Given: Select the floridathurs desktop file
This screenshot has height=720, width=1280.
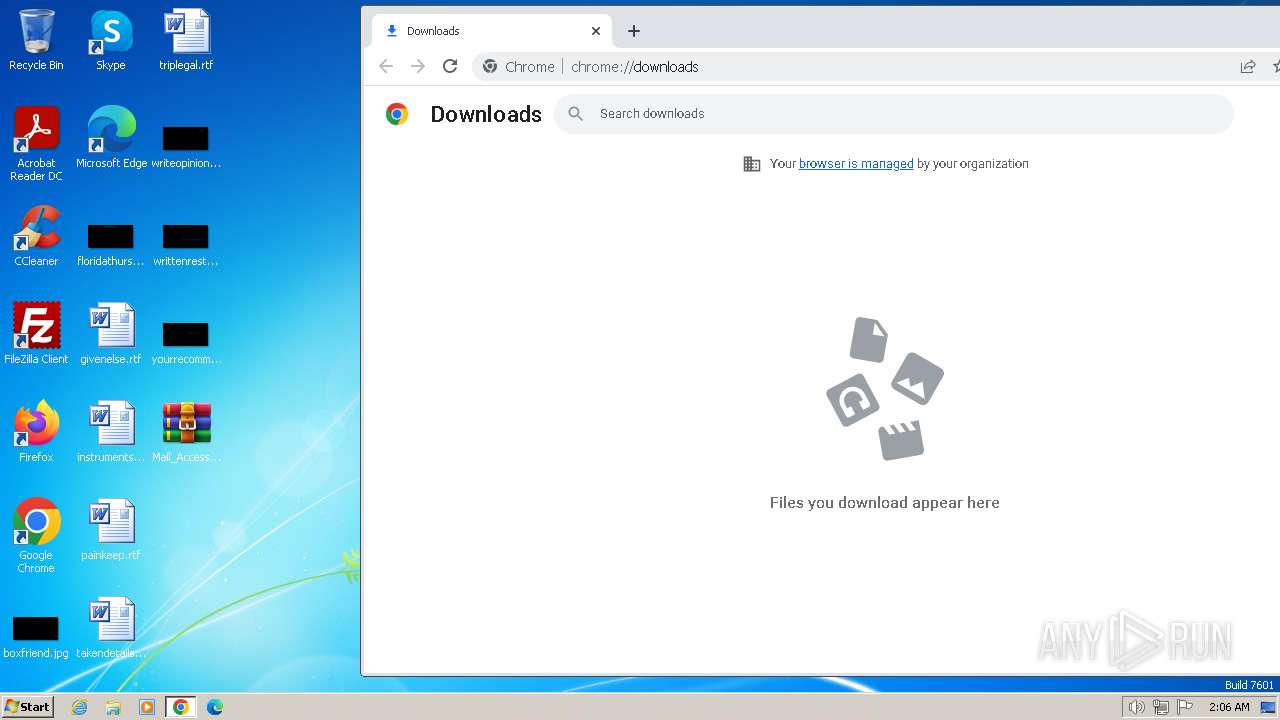Looking at the screenshot, I should [111, 245].
